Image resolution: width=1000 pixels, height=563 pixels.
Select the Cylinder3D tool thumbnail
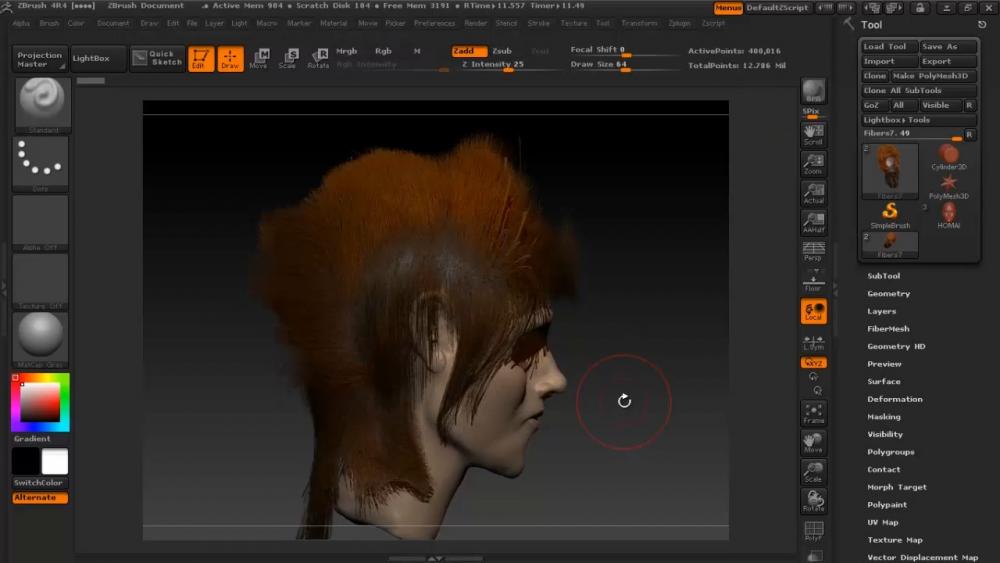(x=948, y=155)
